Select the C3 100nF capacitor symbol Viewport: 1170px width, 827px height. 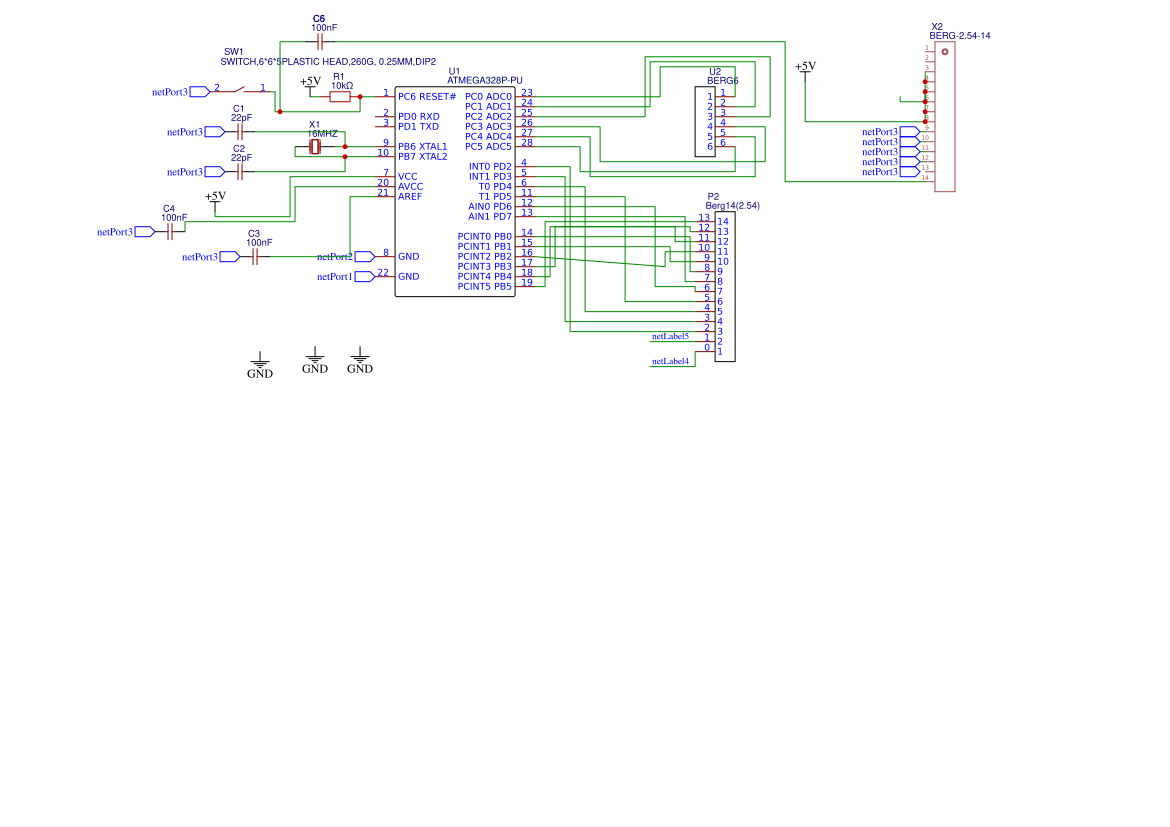tap(255, 257)
